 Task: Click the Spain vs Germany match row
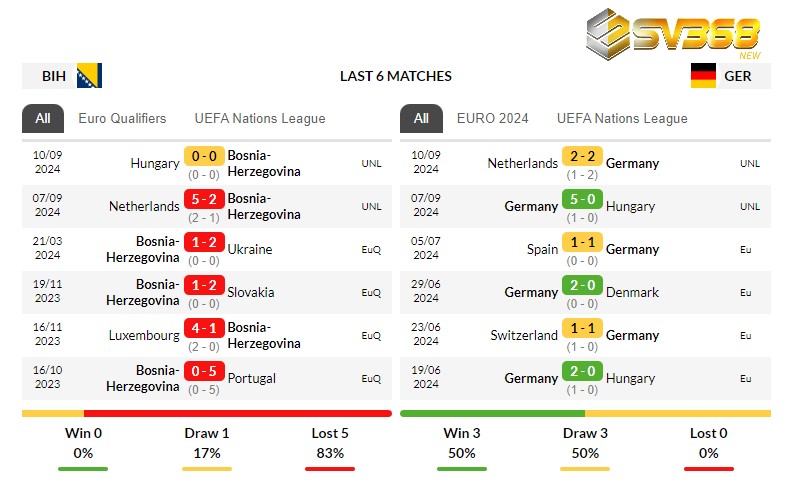(x=585, y=250)
